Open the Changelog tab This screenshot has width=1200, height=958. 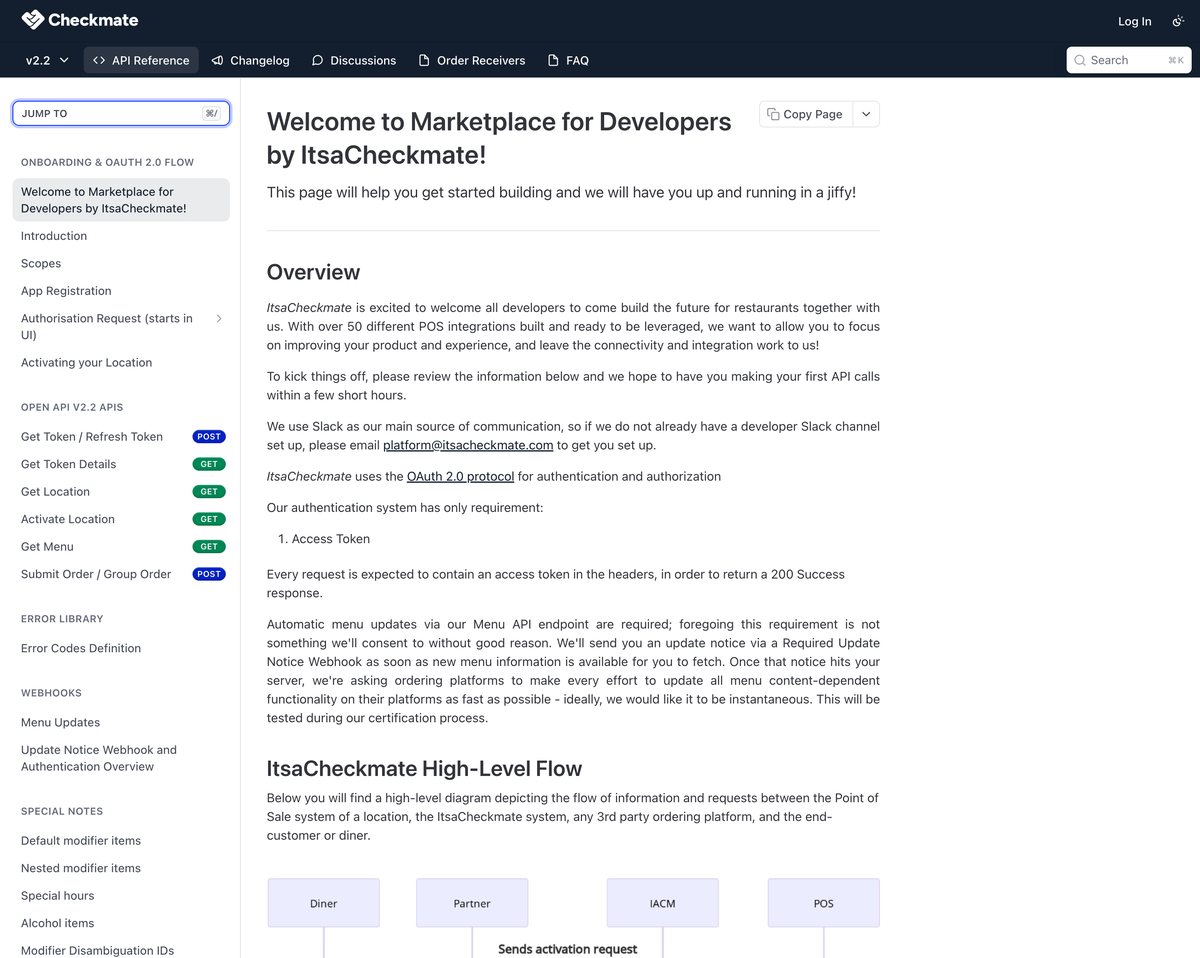pos(251,60)
